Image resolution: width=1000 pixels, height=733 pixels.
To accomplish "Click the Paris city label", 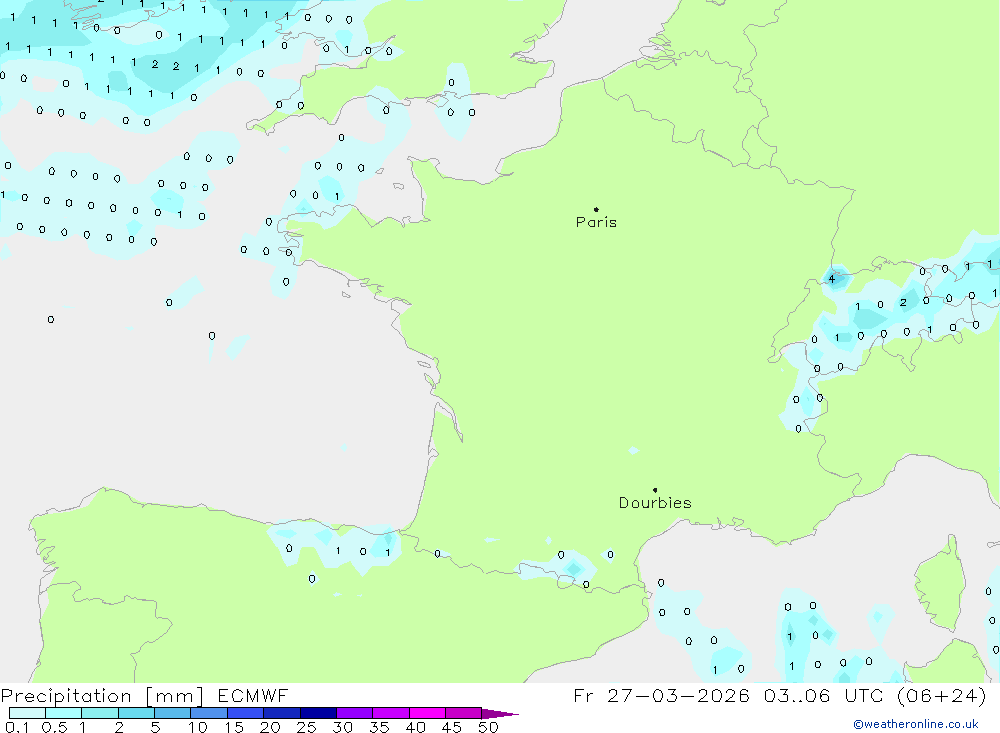I will click(x=596, y=222).
